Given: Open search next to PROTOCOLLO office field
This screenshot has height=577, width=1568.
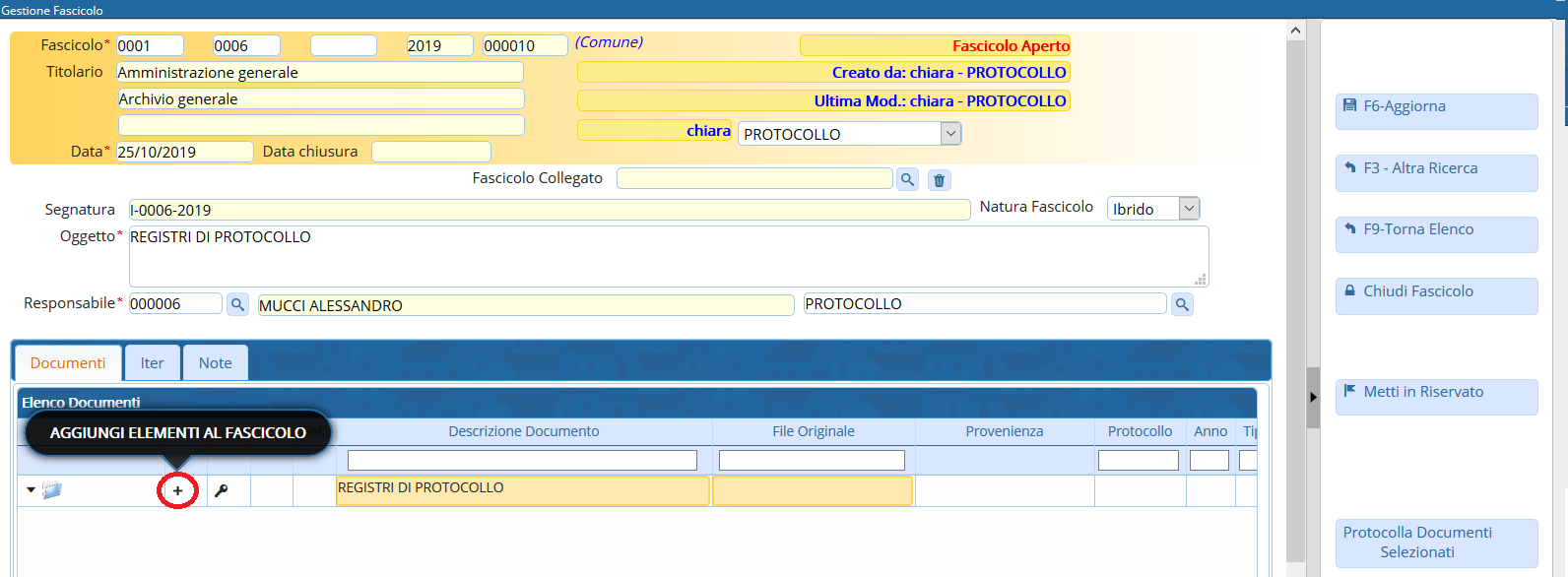Looking at the screenshot, I should (x=1182, y=304).
